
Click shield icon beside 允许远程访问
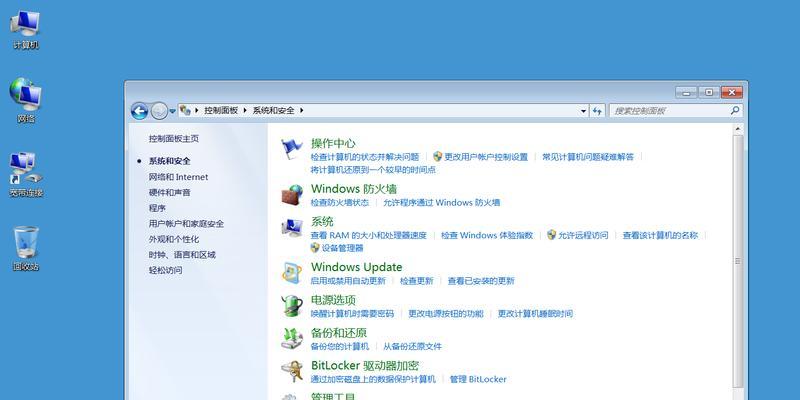[552, 235]
